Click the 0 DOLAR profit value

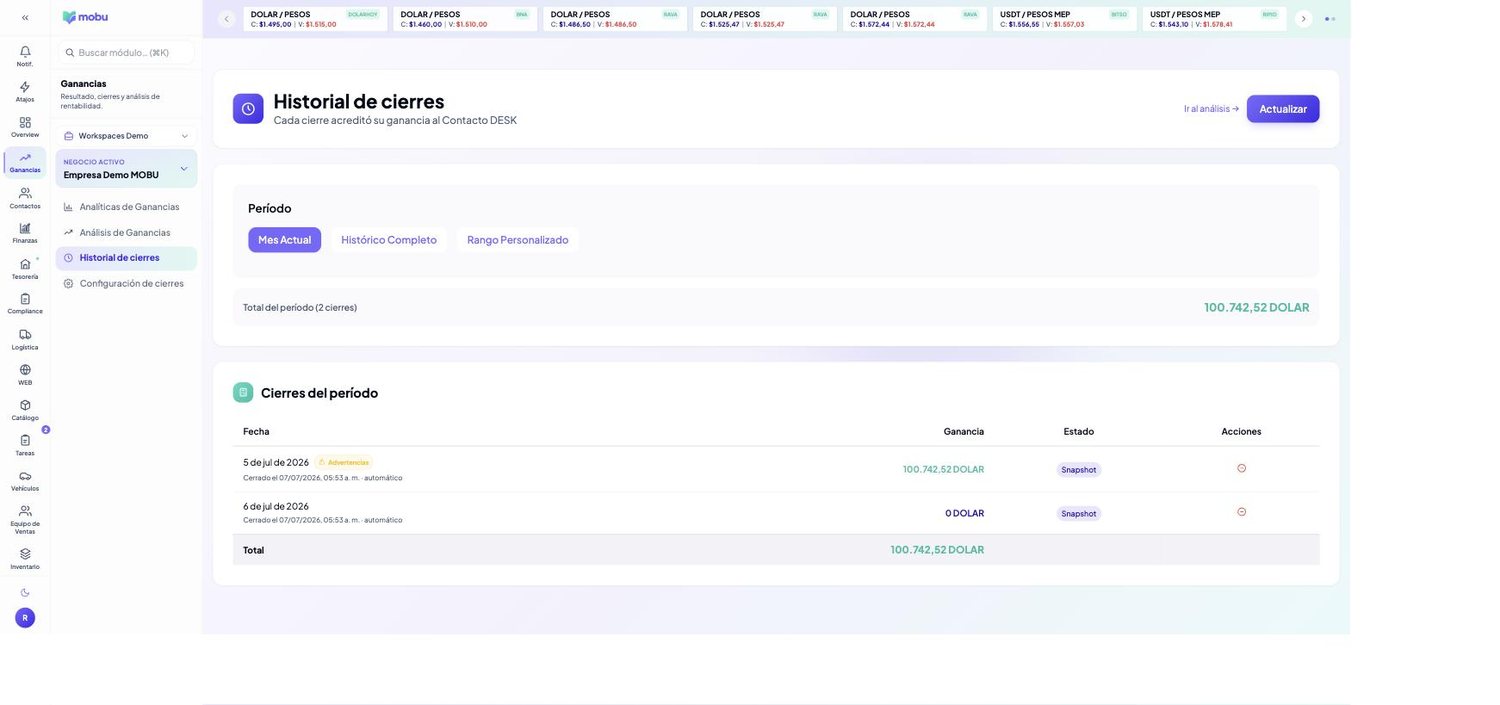(965, 513)
